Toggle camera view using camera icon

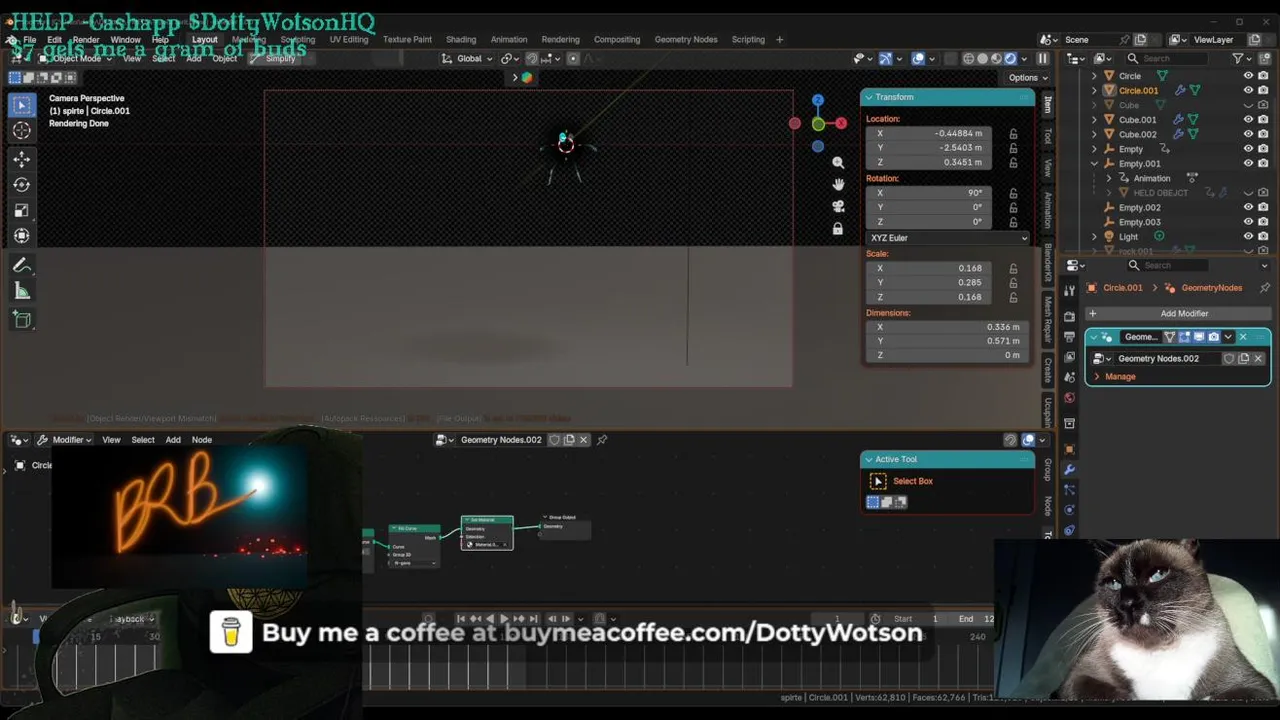coord(838,206)
